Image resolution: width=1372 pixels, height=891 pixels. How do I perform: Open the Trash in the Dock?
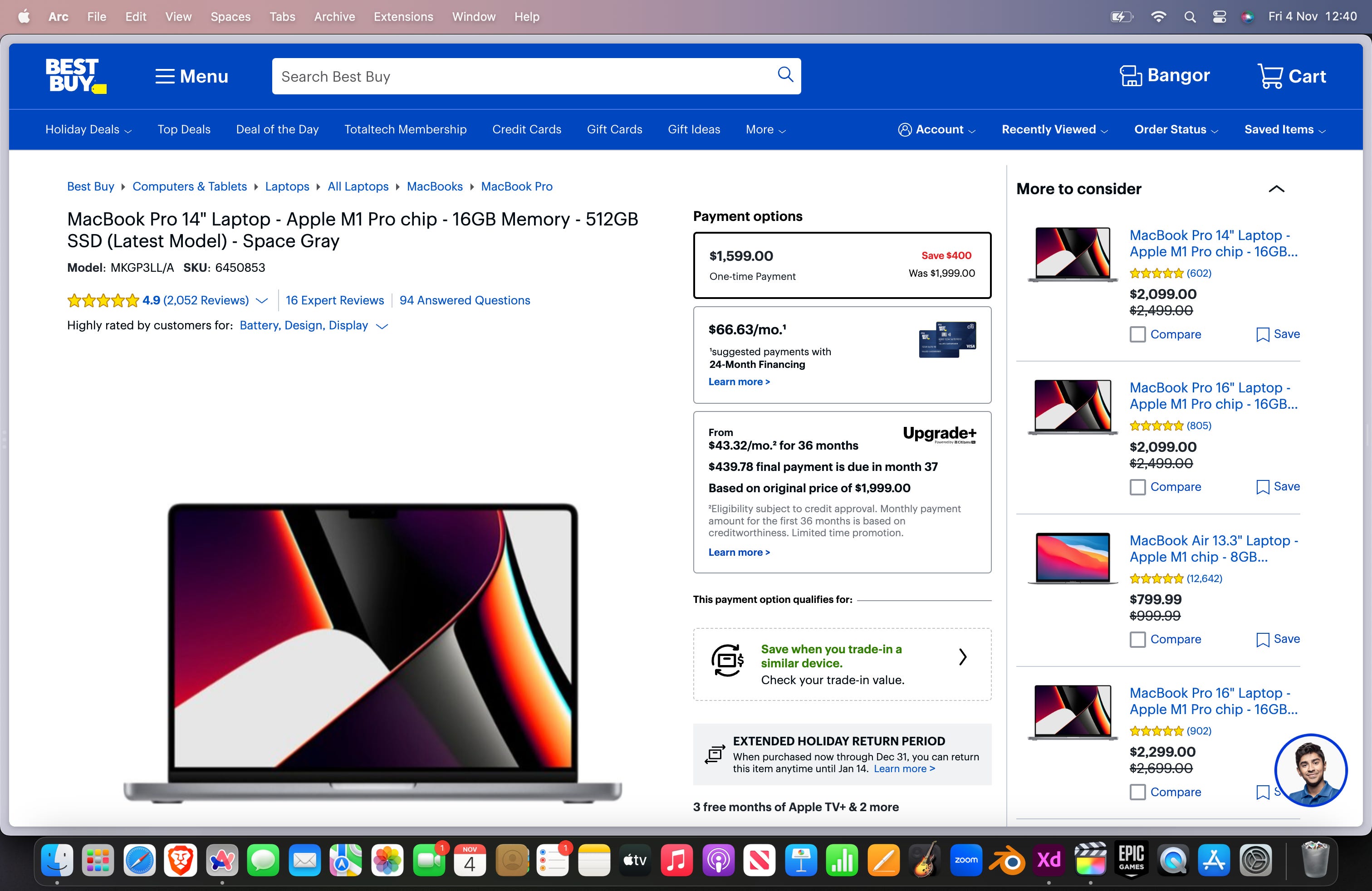1315,860
